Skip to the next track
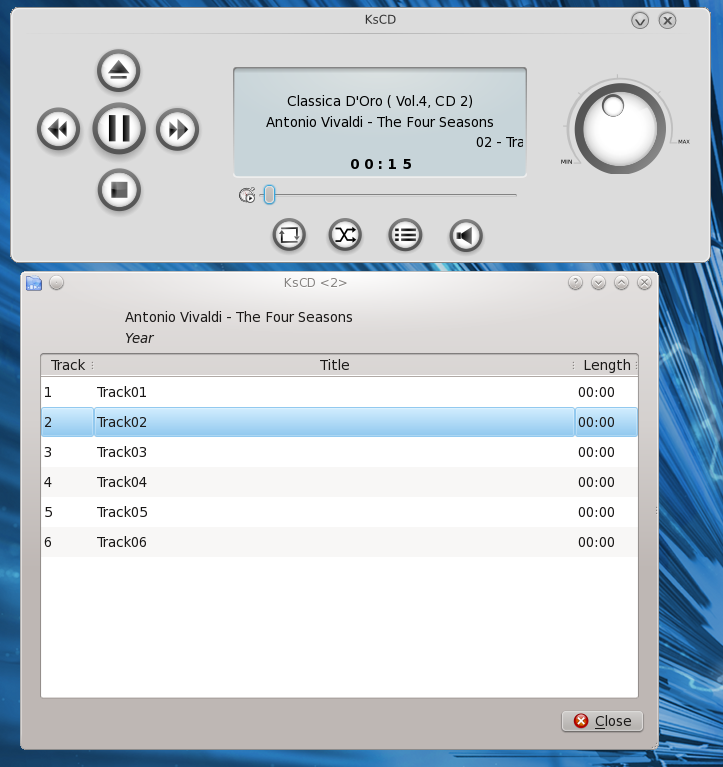Image resolution: width=723 pixels, height=767 pixels. pyautogui.click(x=178, y=129)
